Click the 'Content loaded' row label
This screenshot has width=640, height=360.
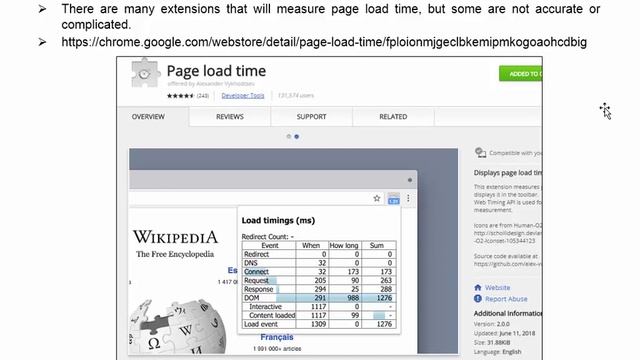[x=272, y=315]
